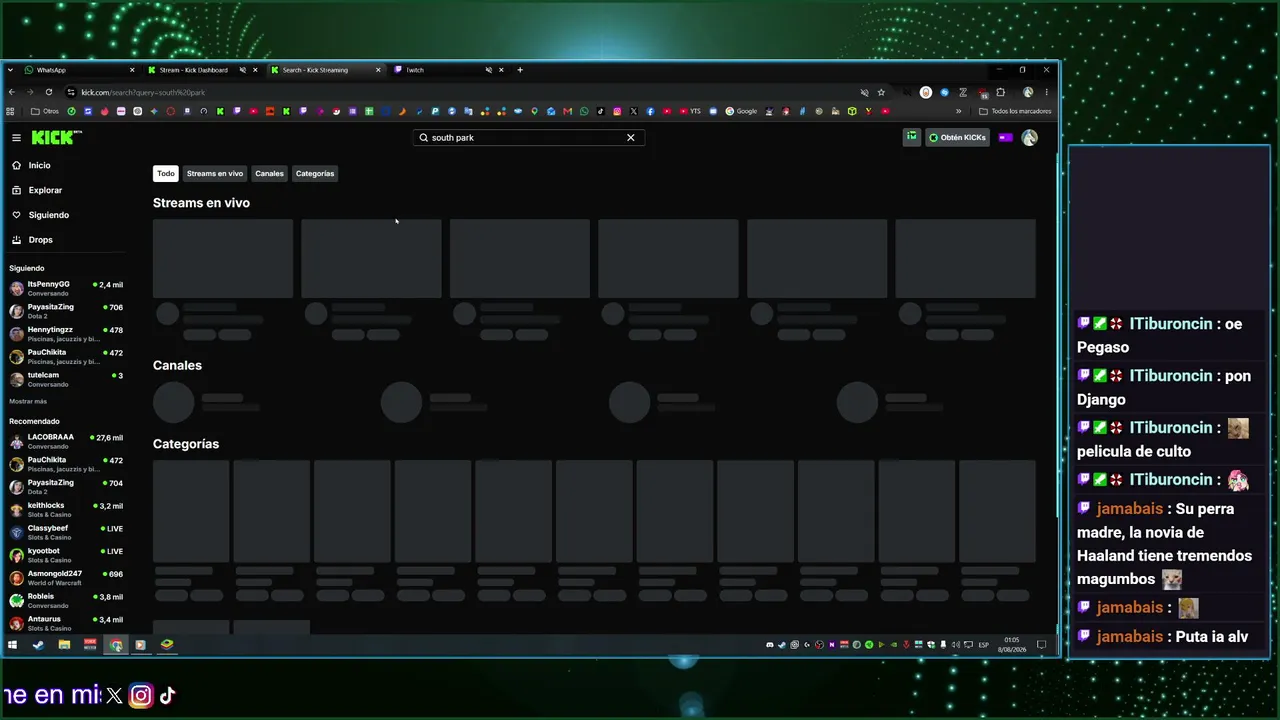Screen dimensions: 1280x720
Task: Unmute the Twitch tab audio
Action: [x=488, y=70]
